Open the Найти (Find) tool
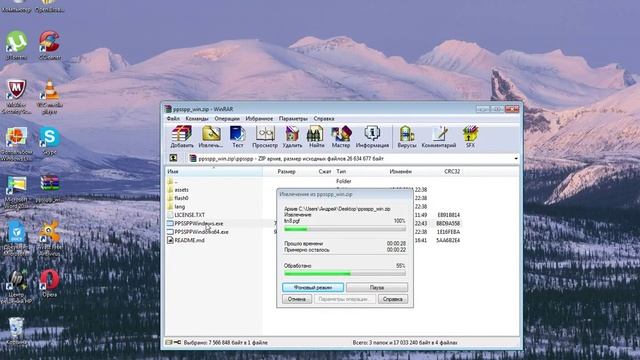The height and width of the screenshot is (360, 640). [316, 137]
